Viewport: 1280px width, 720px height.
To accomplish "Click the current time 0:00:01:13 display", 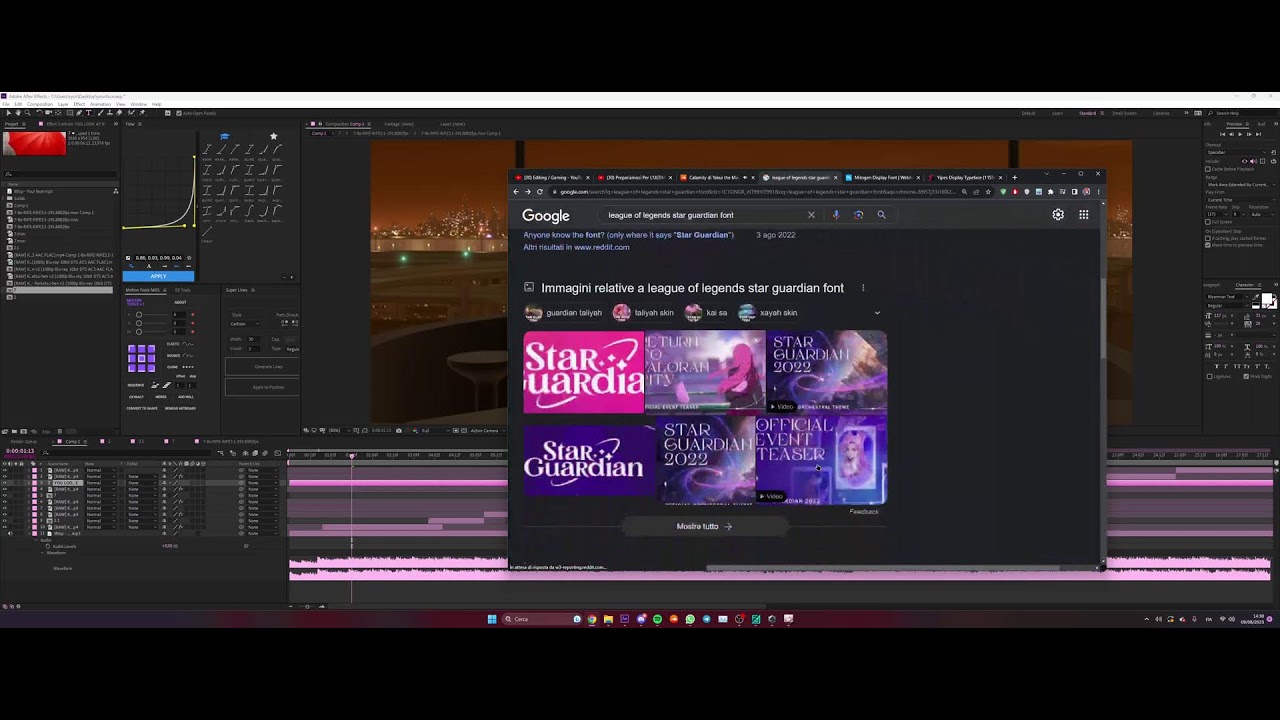I will (x=20, y=451).
